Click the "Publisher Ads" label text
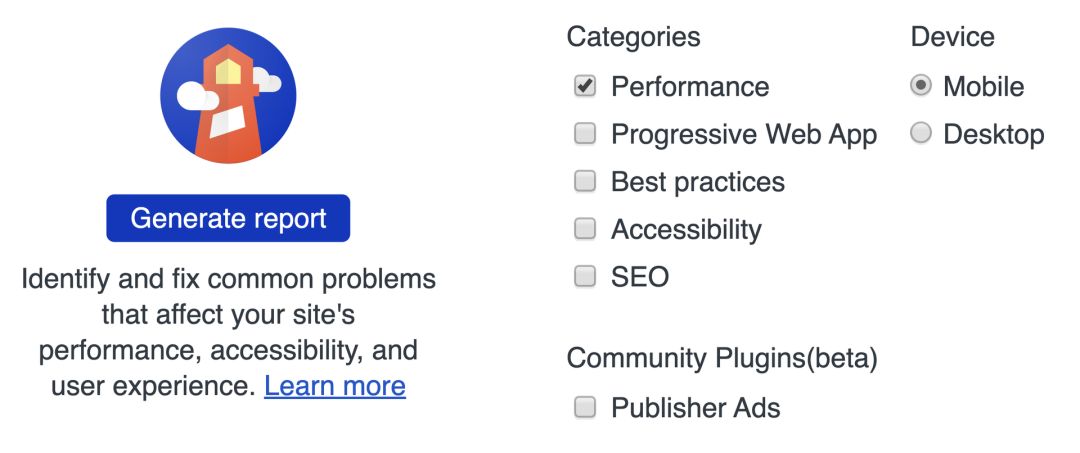Viewport: 1080px width, 453px height. 696,408
